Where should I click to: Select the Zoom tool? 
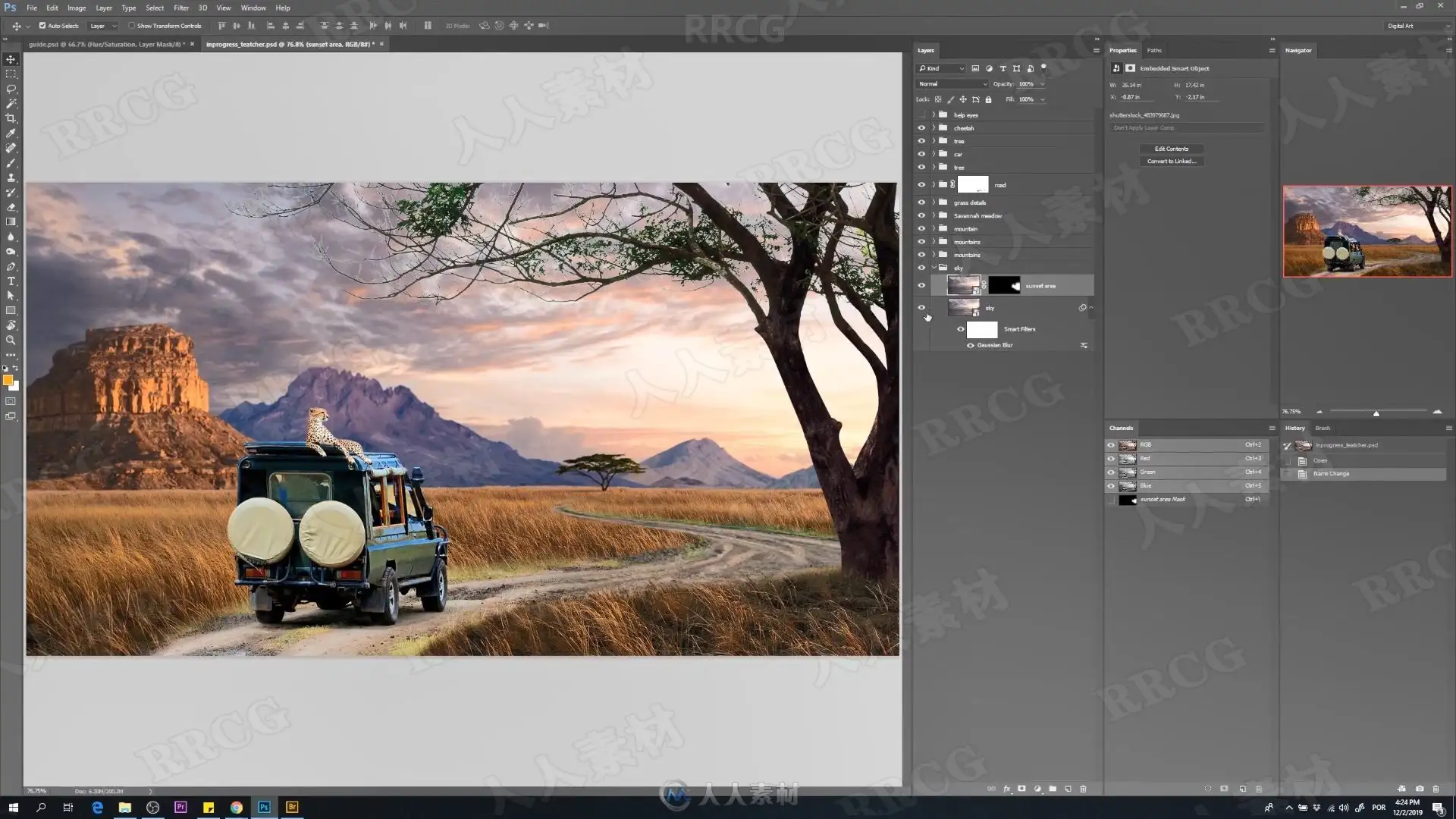click(x=11, y=340)
